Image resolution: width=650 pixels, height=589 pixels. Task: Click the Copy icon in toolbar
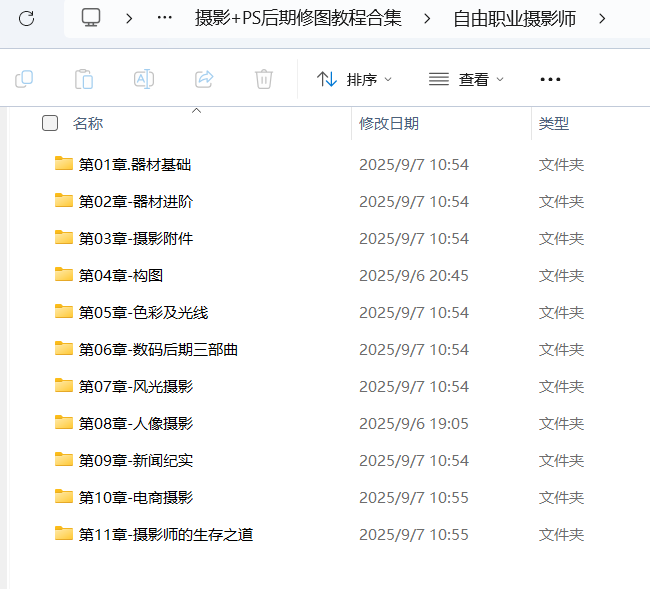point(24,79)
